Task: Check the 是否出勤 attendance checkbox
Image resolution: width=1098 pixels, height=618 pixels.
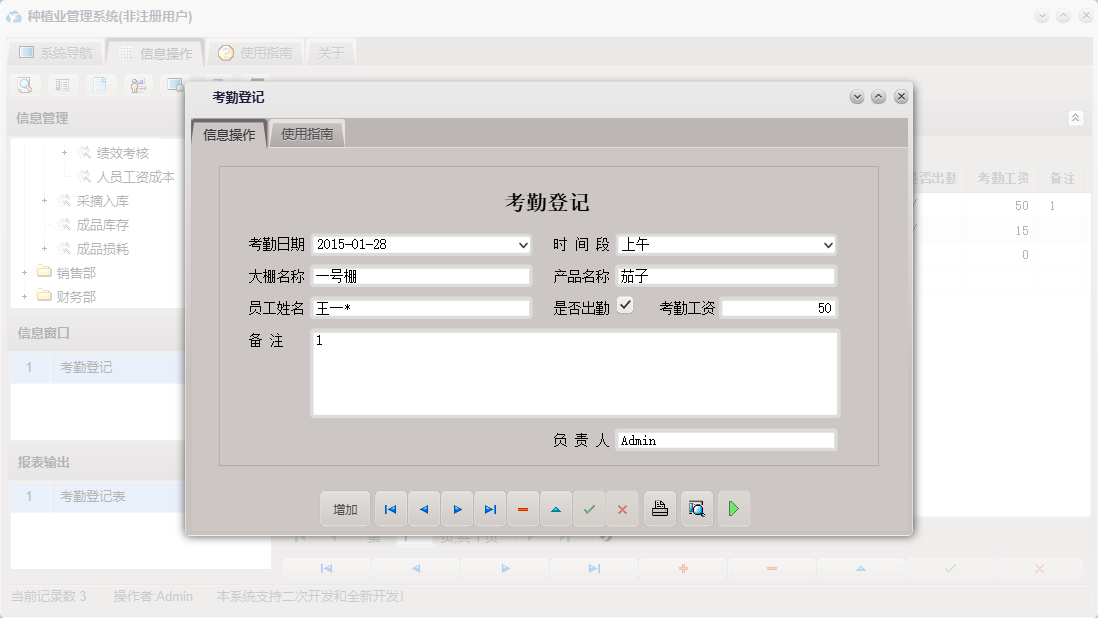Action: coord(625,306)
